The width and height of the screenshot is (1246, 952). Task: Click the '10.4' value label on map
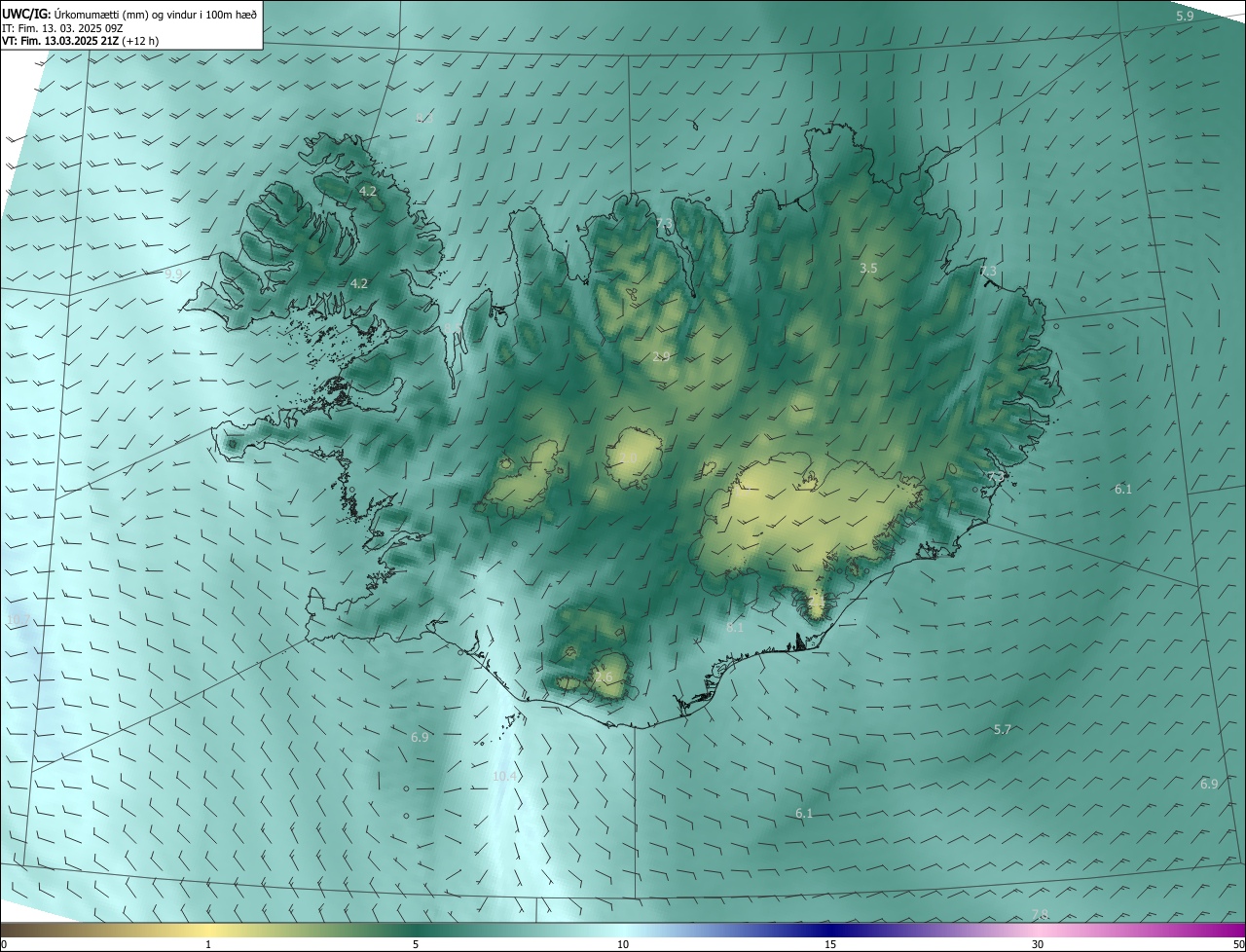tap(504, 776)
